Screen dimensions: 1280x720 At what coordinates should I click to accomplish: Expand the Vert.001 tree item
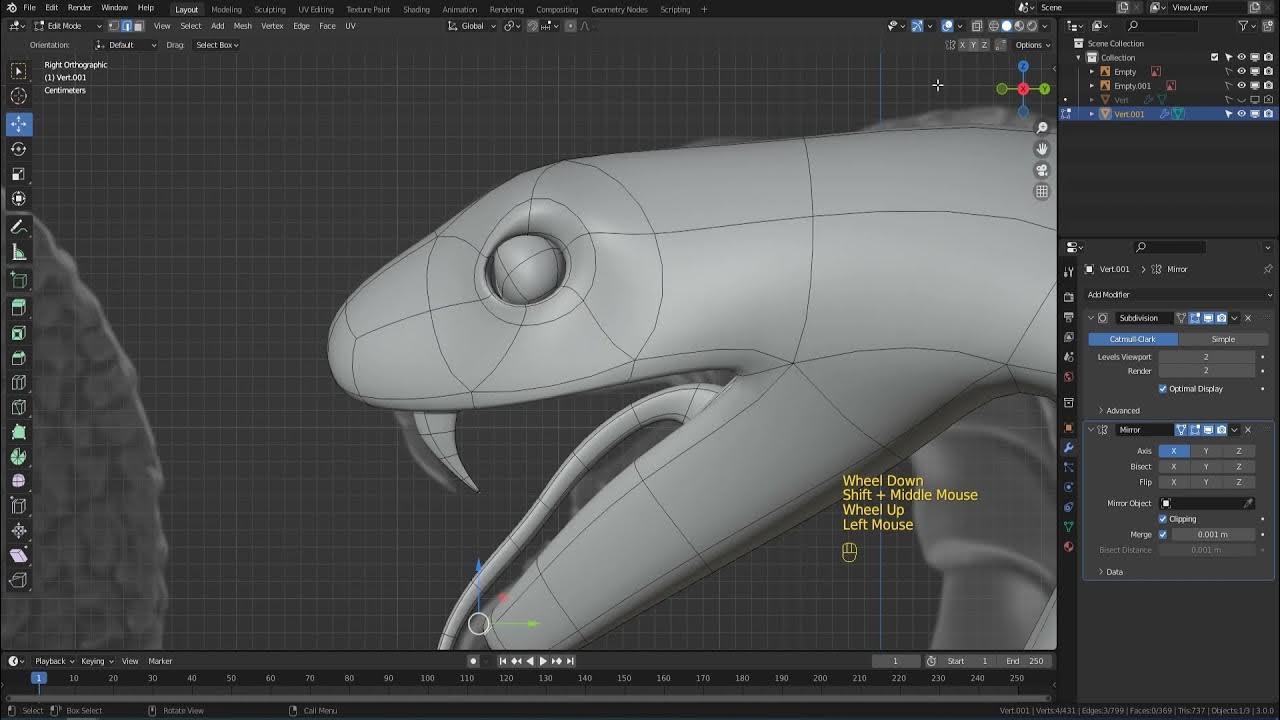pyautogui.click(x=1092, y=114)
